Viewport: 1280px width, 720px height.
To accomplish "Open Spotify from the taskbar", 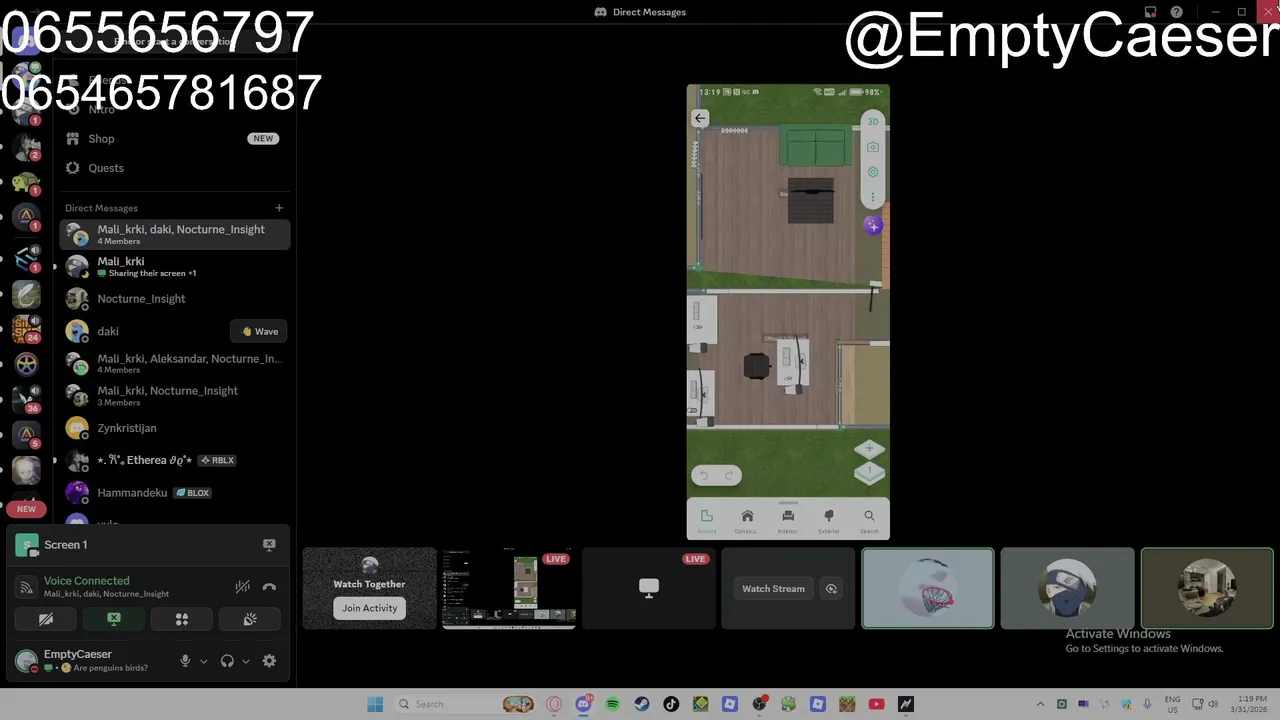I will [613, 704].
